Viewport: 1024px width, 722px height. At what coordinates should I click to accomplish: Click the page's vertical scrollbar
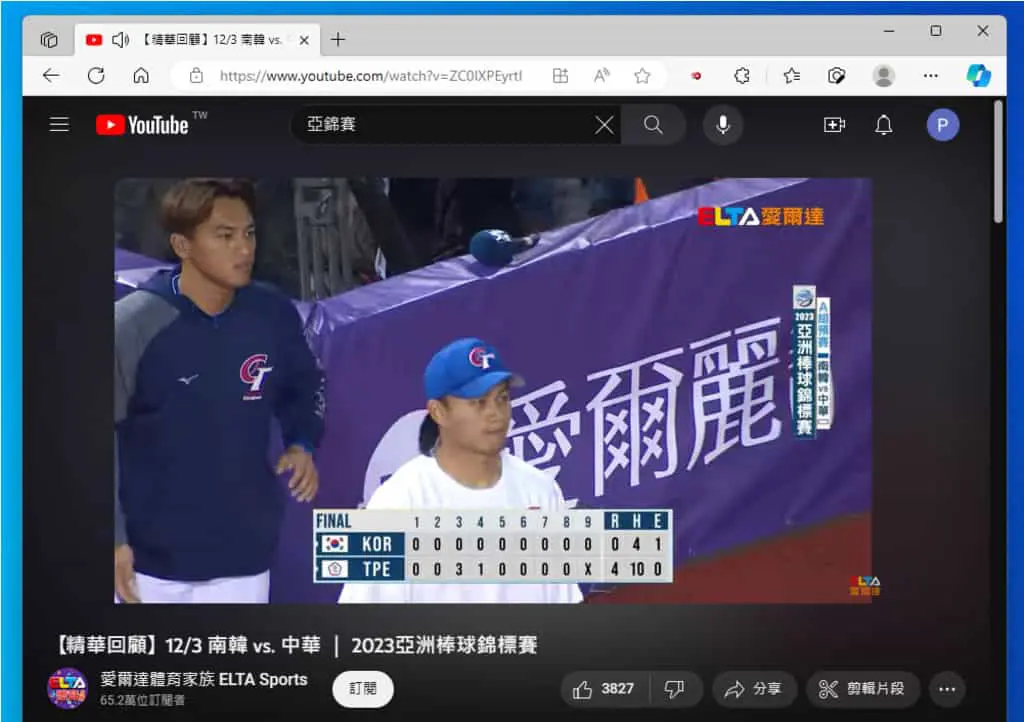998,162
